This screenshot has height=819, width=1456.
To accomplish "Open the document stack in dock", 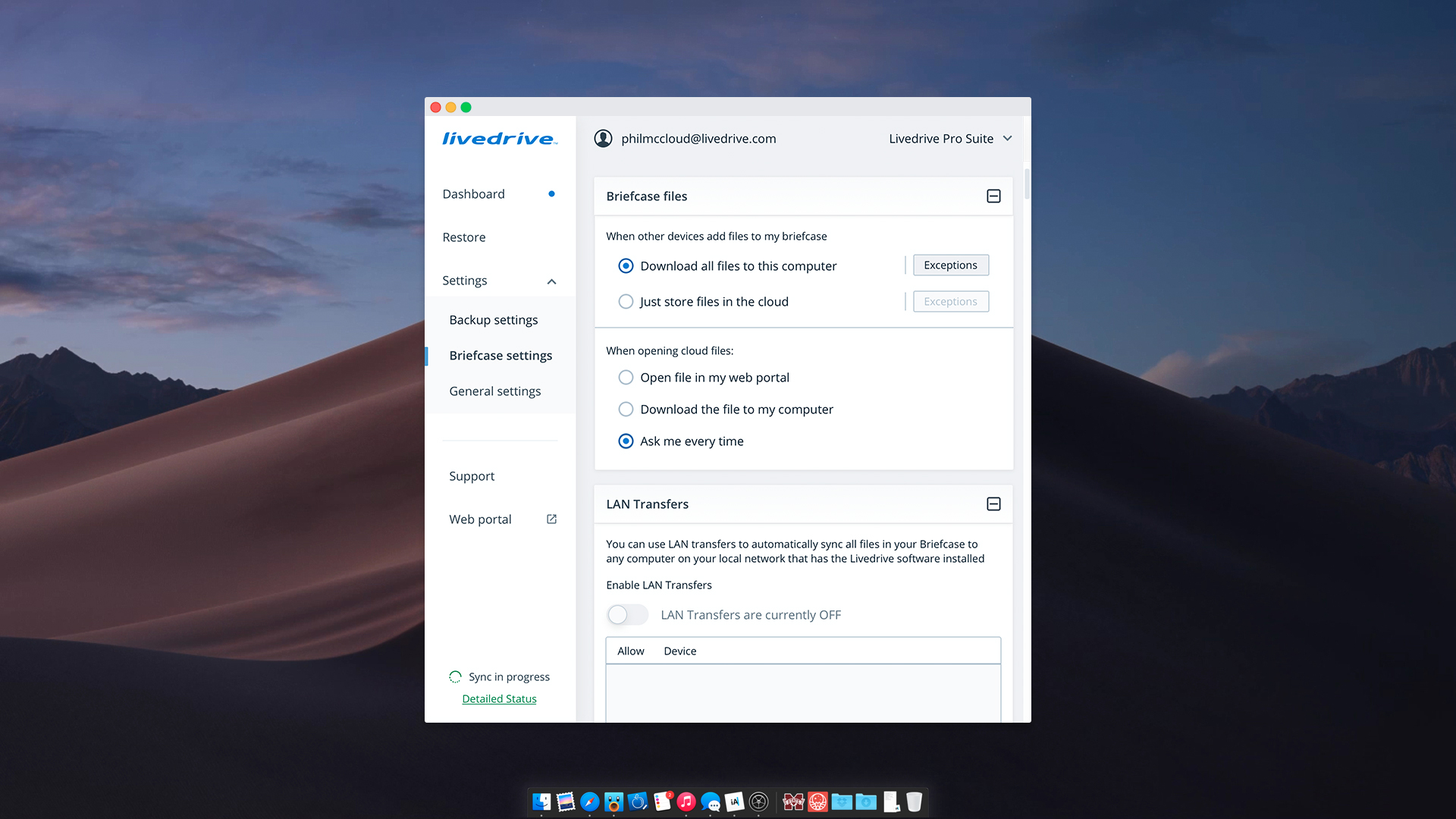I will coord(891,802).
